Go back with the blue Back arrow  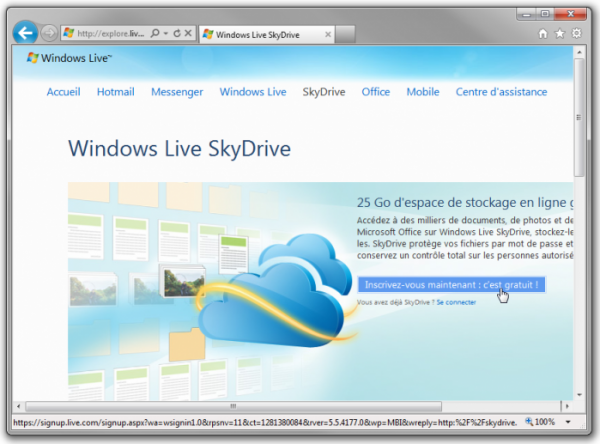[x=25, y=33]
